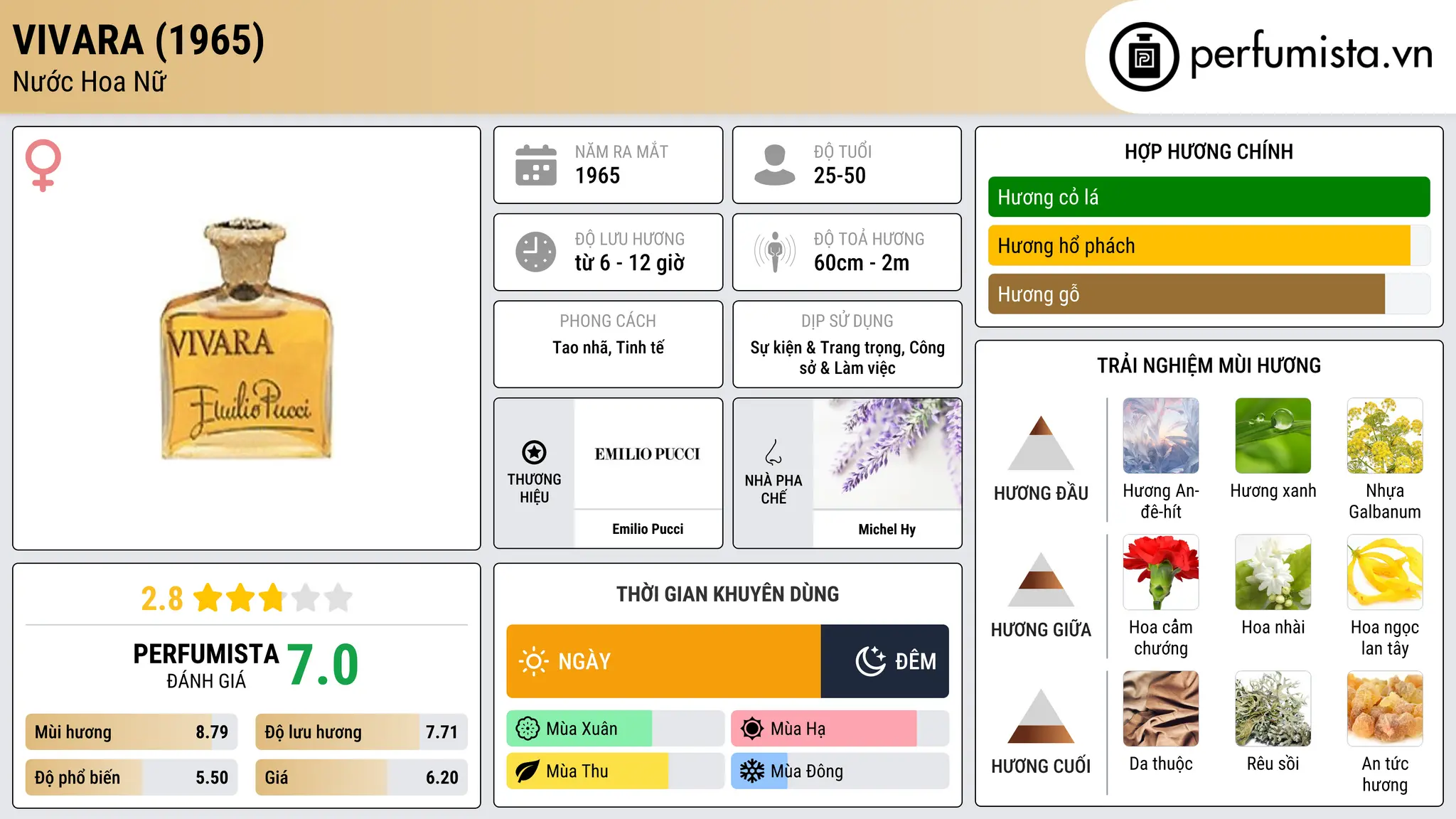Open the An tức hương note image
The width and height of the screenshot is (1456, 819).
[1385, 709]
